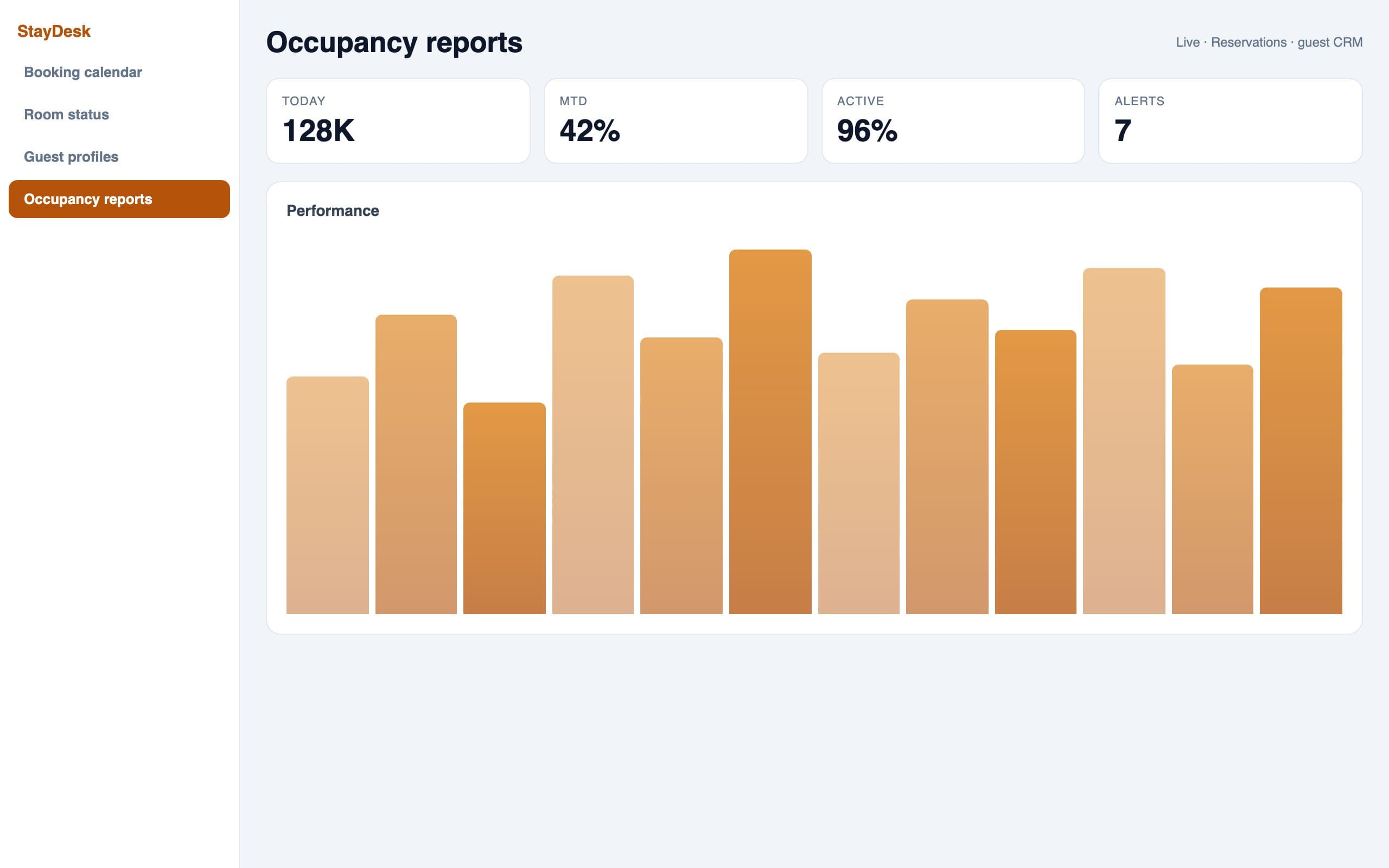
Task: Select the second-to-last chart bar
Action: coord(1212,489)
